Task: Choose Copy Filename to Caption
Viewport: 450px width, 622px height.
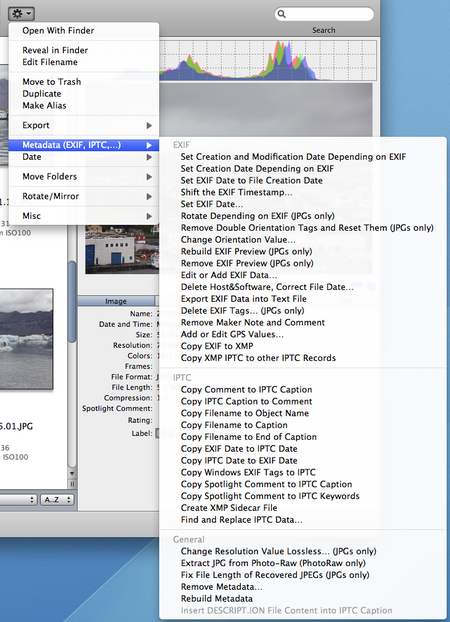Action: pyautogui.click(x=303, y=425)
